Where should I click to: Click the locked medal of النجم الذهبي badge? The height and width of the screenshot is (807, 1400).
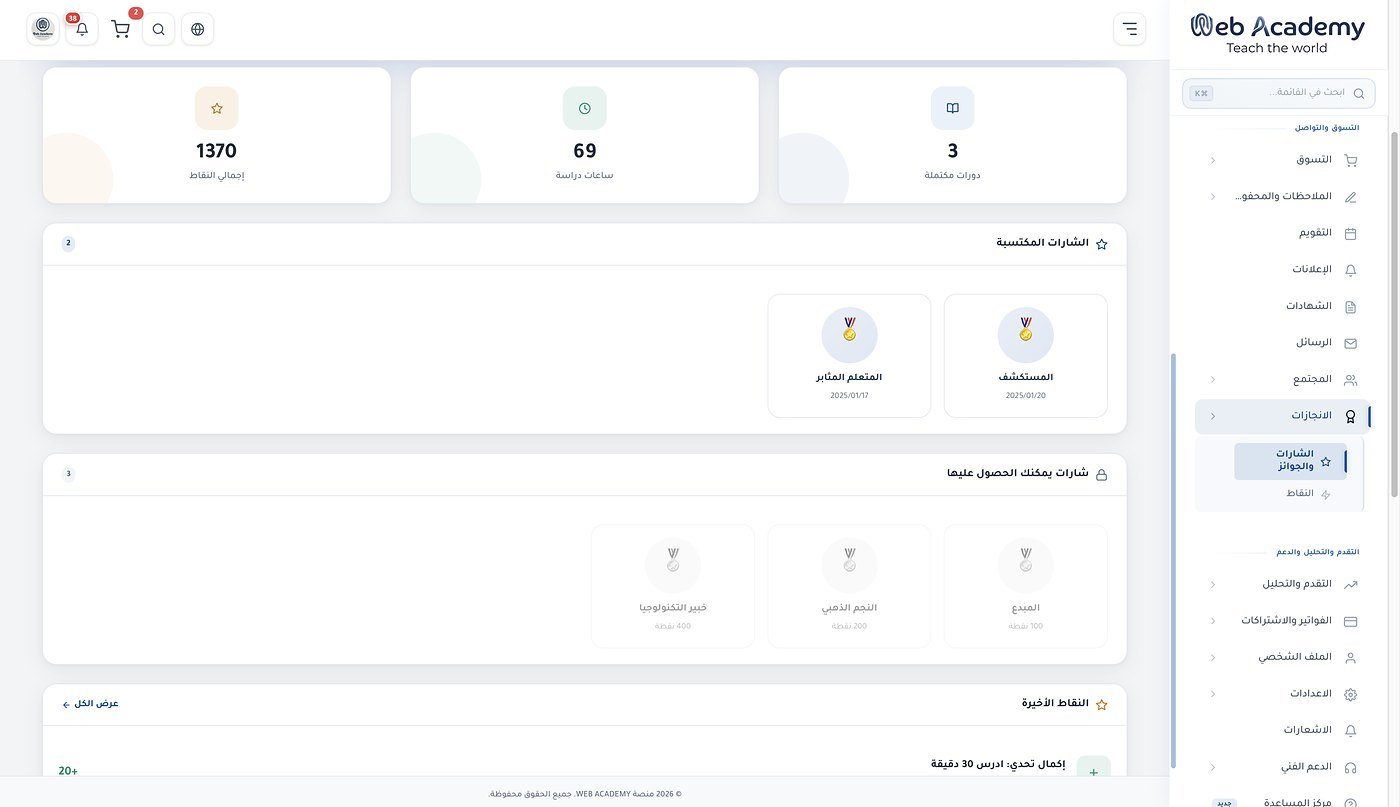click(x=850, y=565)
